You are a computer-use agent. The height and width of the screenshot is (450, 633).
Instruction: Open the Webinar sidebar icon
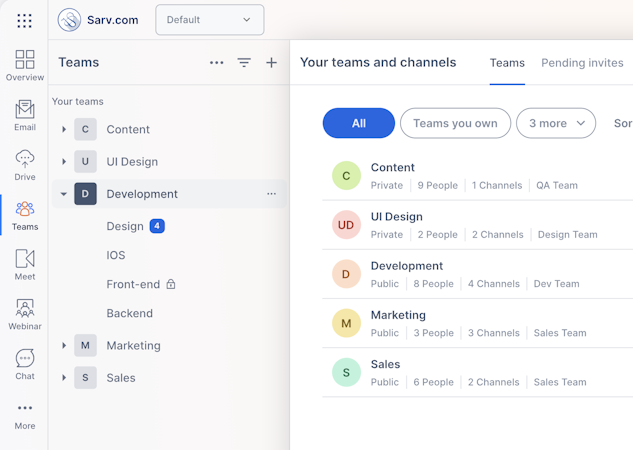(x=24, y=308)
